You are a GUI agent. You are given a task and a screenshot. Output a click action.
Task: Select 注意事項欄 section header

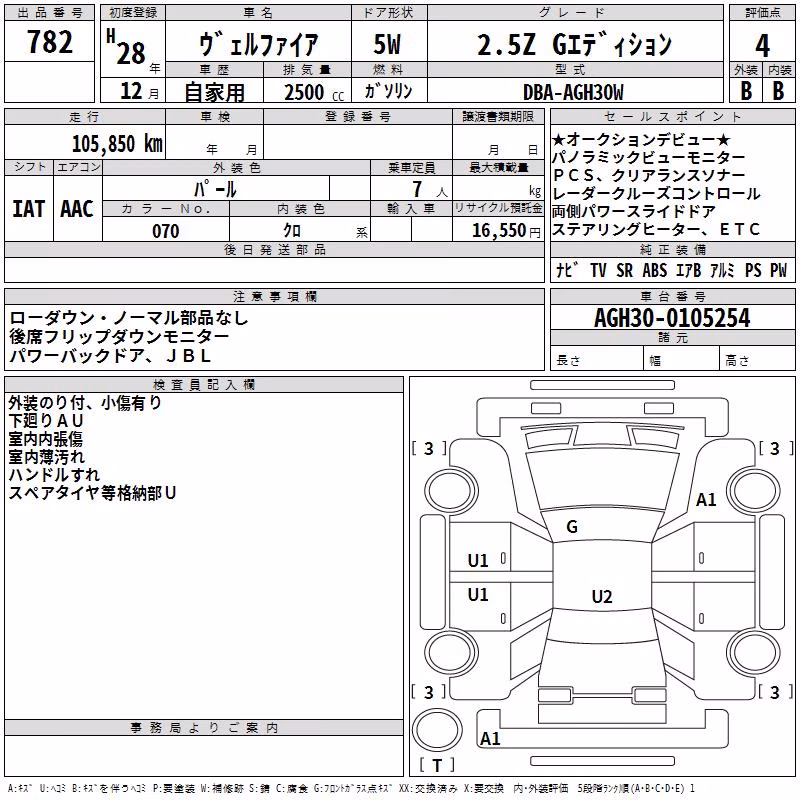pyautogui.click(x=275, y=296)
